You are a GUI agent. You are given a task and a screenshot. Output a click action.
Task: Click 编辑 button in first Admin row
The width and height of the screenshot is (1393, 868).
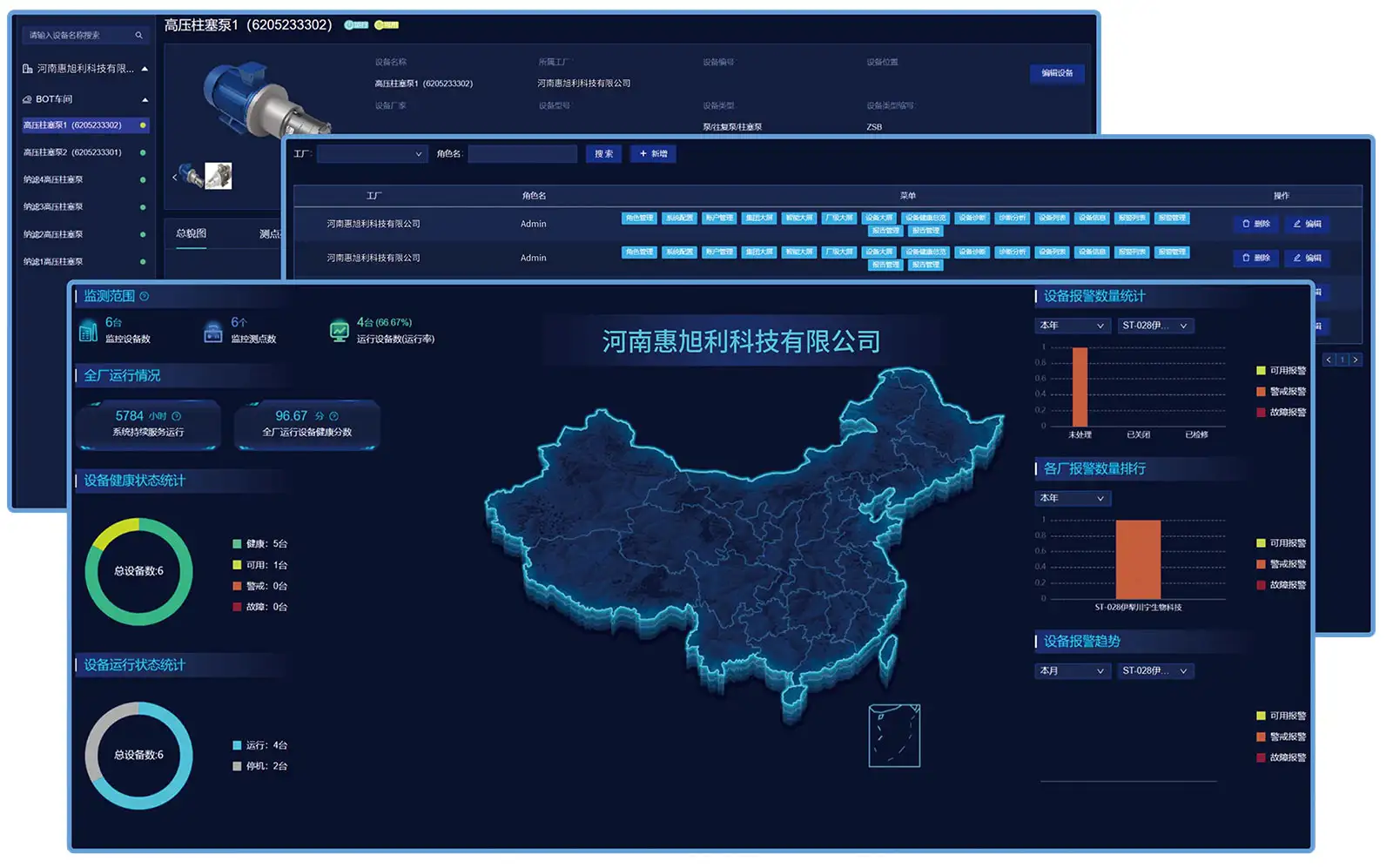click(1307, 224)
